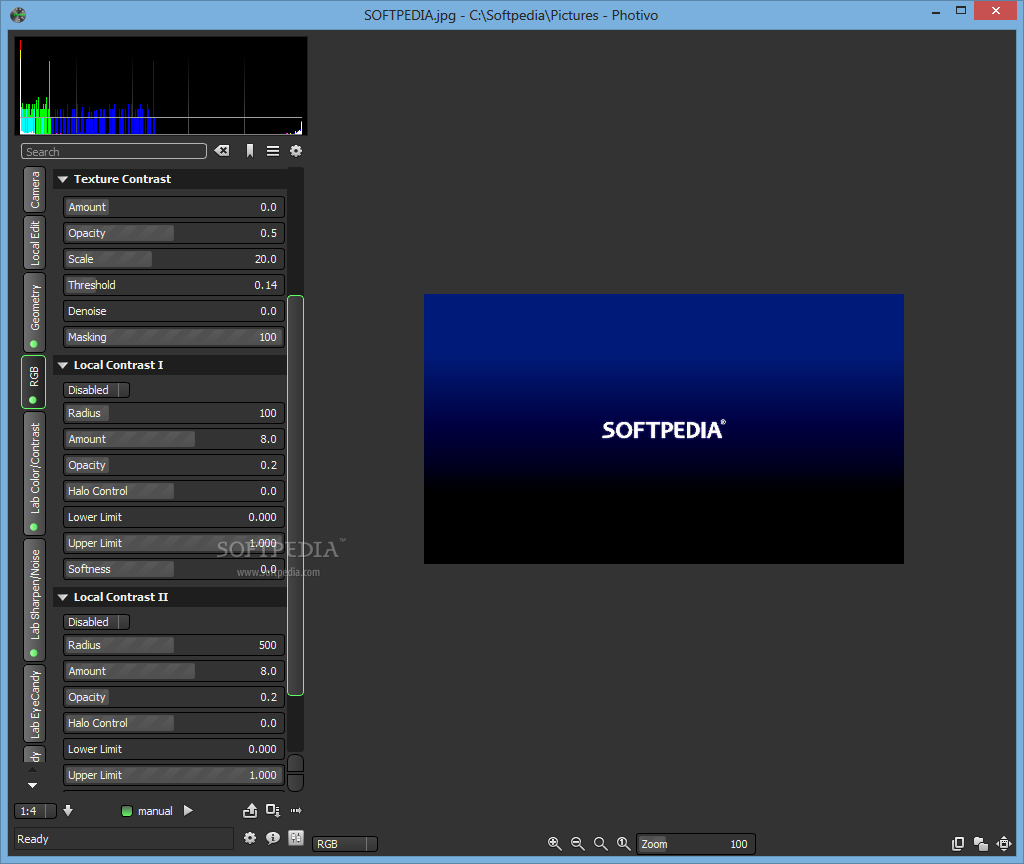This screenshot has height=864, width=1024.
Task: Adjust the Texture Contrast Opacity slider
Action: [x=174, y=233]
